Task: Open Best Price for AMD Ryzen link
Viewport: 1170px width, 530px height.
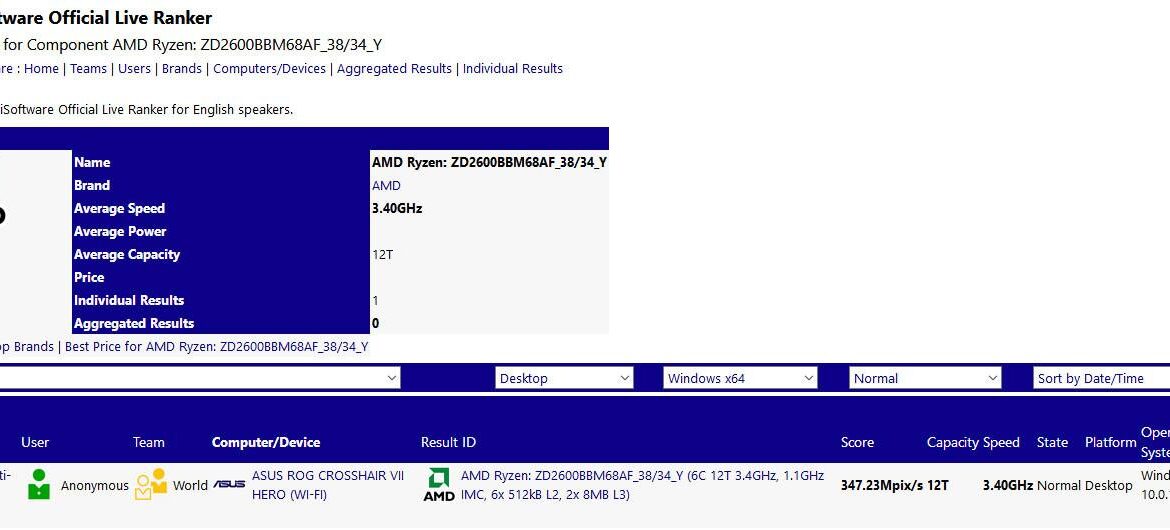Action: [216, 347]
